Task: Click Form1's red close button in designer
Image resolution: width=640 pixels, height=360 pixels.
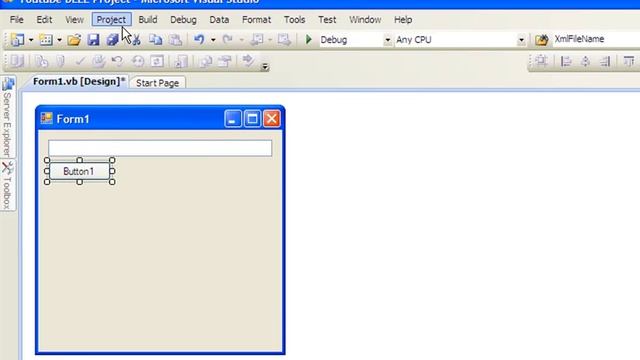Action: pyautogui.click(x=272, y=119)
